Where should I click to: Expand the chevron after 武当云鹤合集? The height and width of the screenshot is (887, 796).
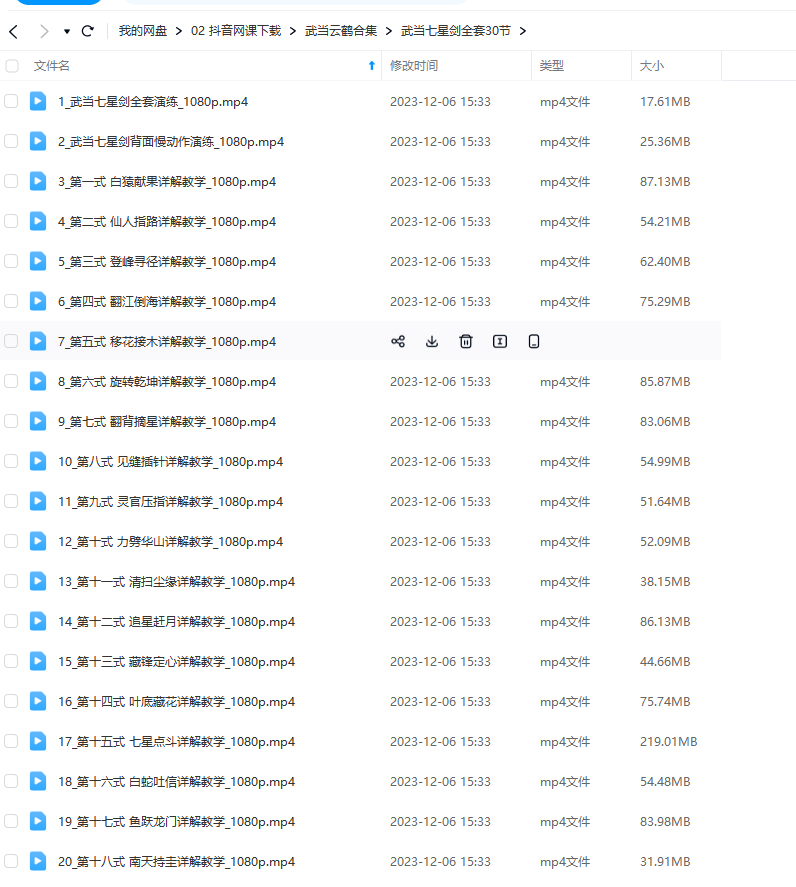tap(389, 31)
